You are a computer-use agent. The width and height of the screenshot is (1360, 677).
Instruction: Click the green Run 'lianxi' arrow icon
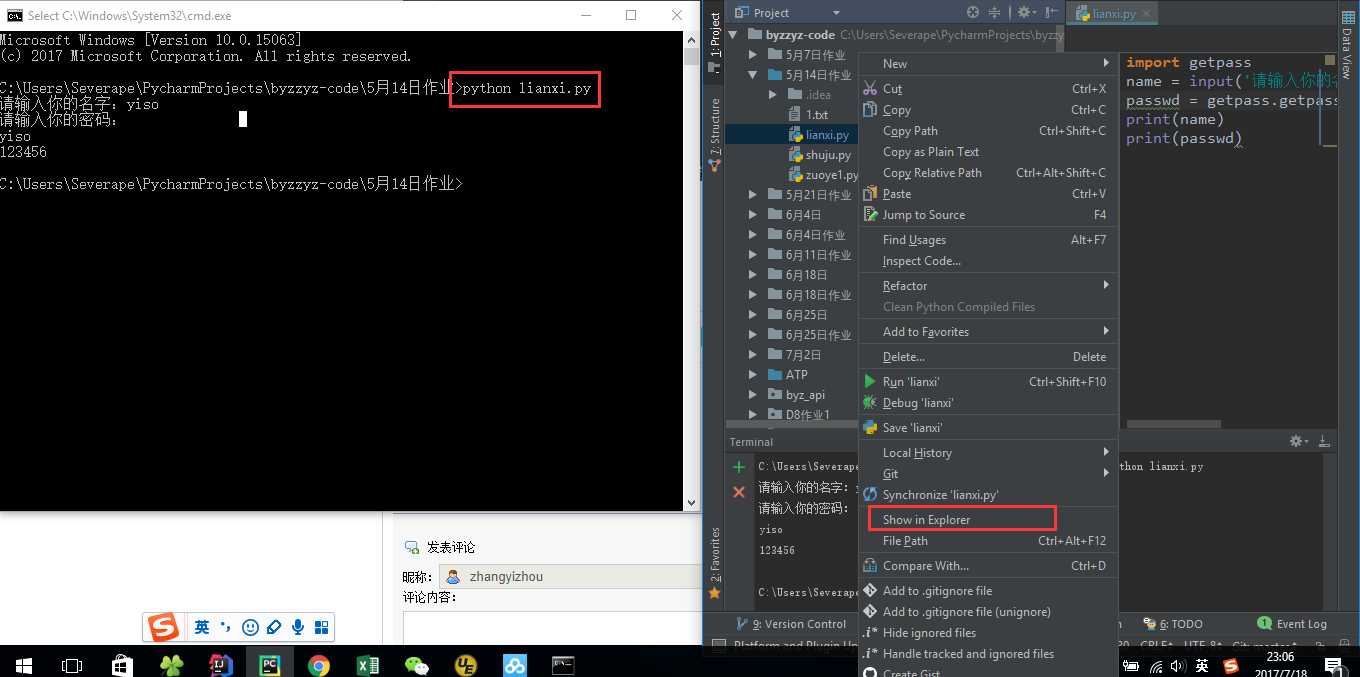pyautogui.click(x=870, y=382)
